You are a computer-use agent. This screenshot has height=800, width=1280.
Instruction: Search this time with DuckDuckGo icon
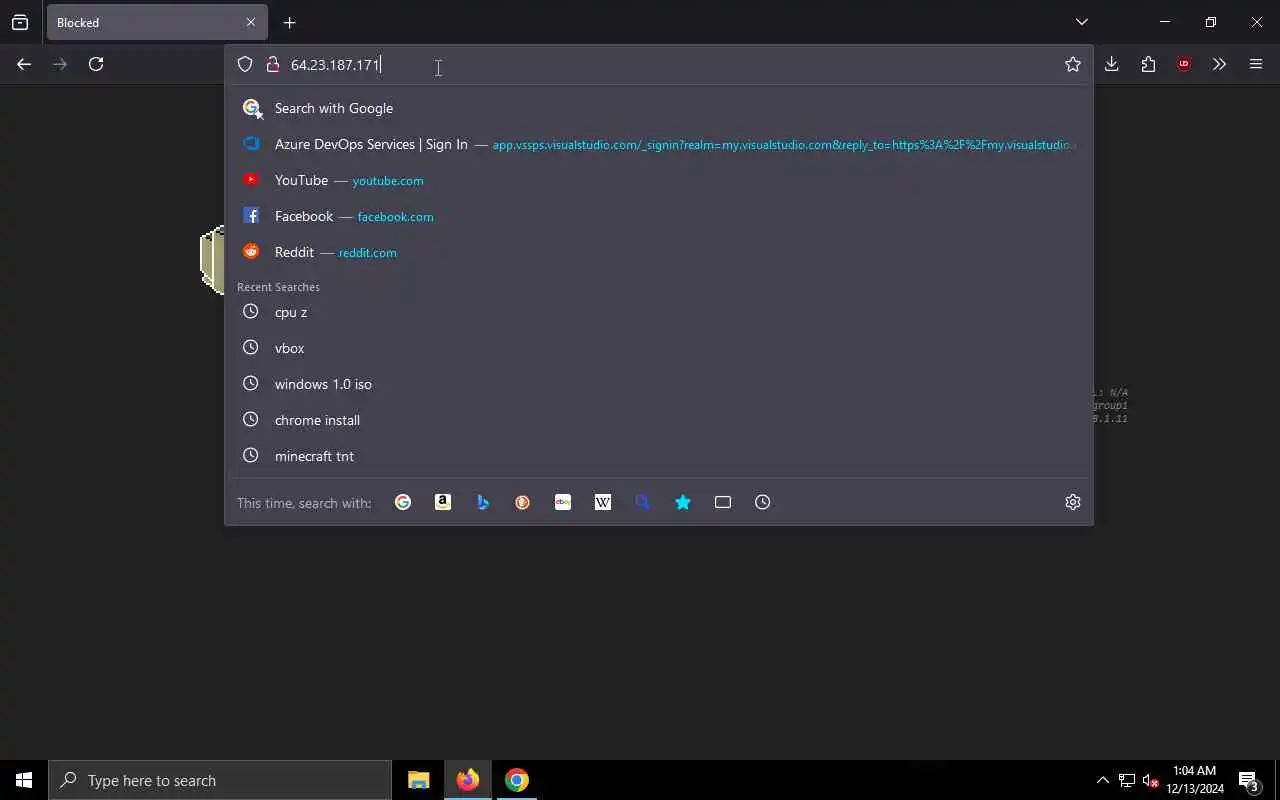(x=523, y=502)
